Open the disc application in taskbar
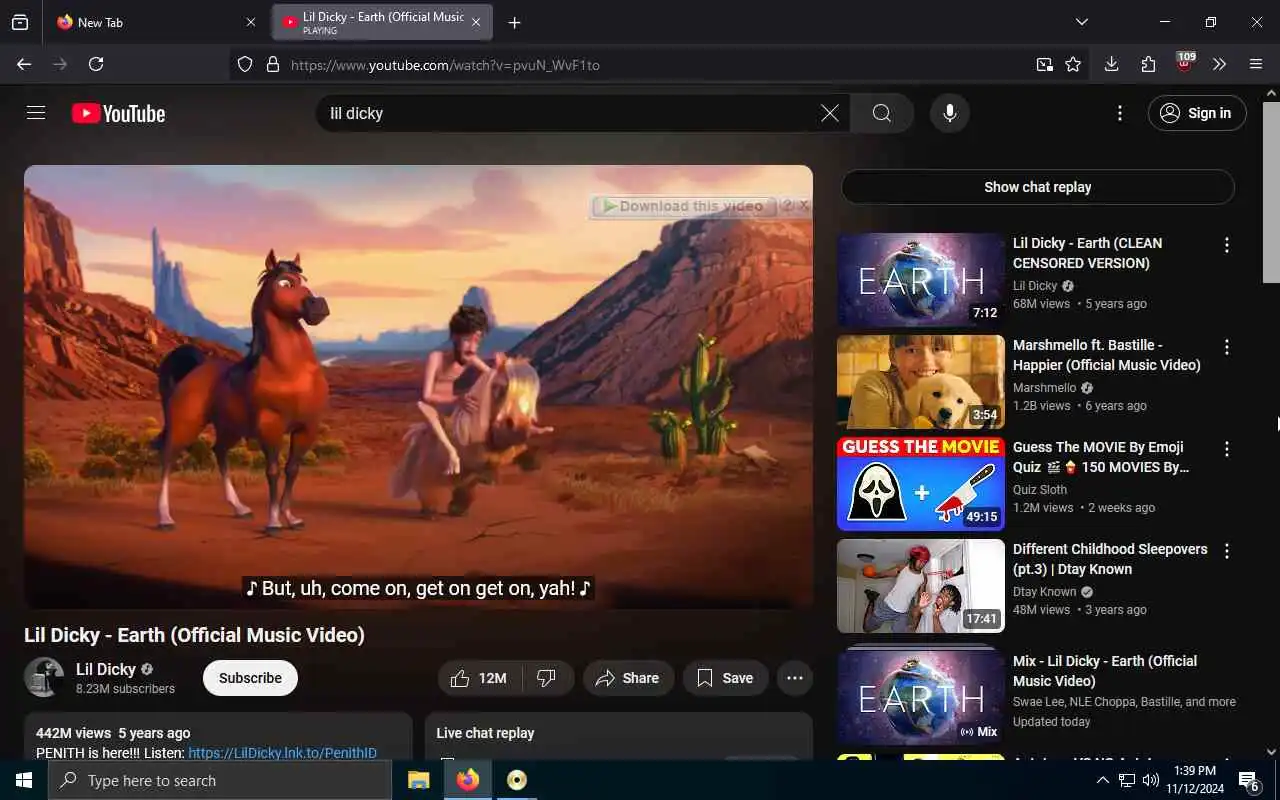 pos(517,780)
